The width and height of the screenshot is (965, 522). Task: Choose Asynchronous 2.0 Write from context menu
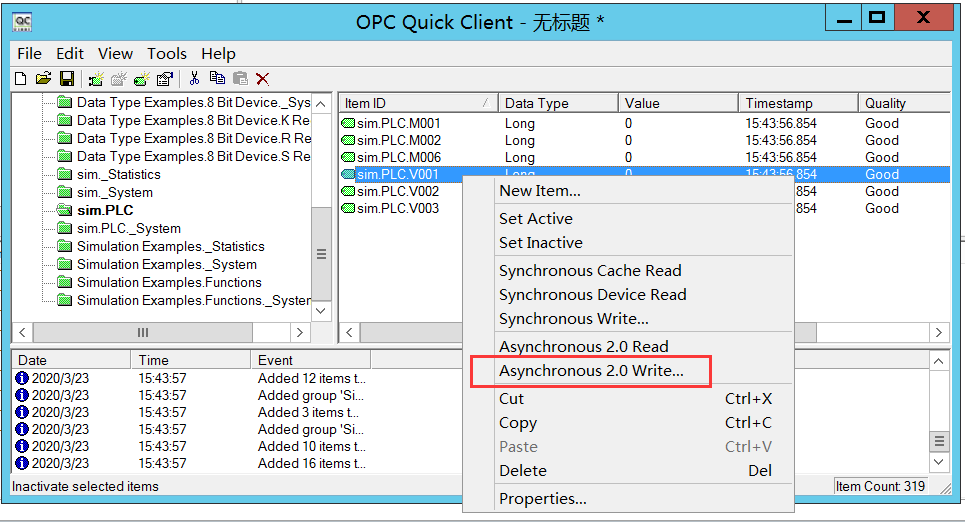[591, 371]
